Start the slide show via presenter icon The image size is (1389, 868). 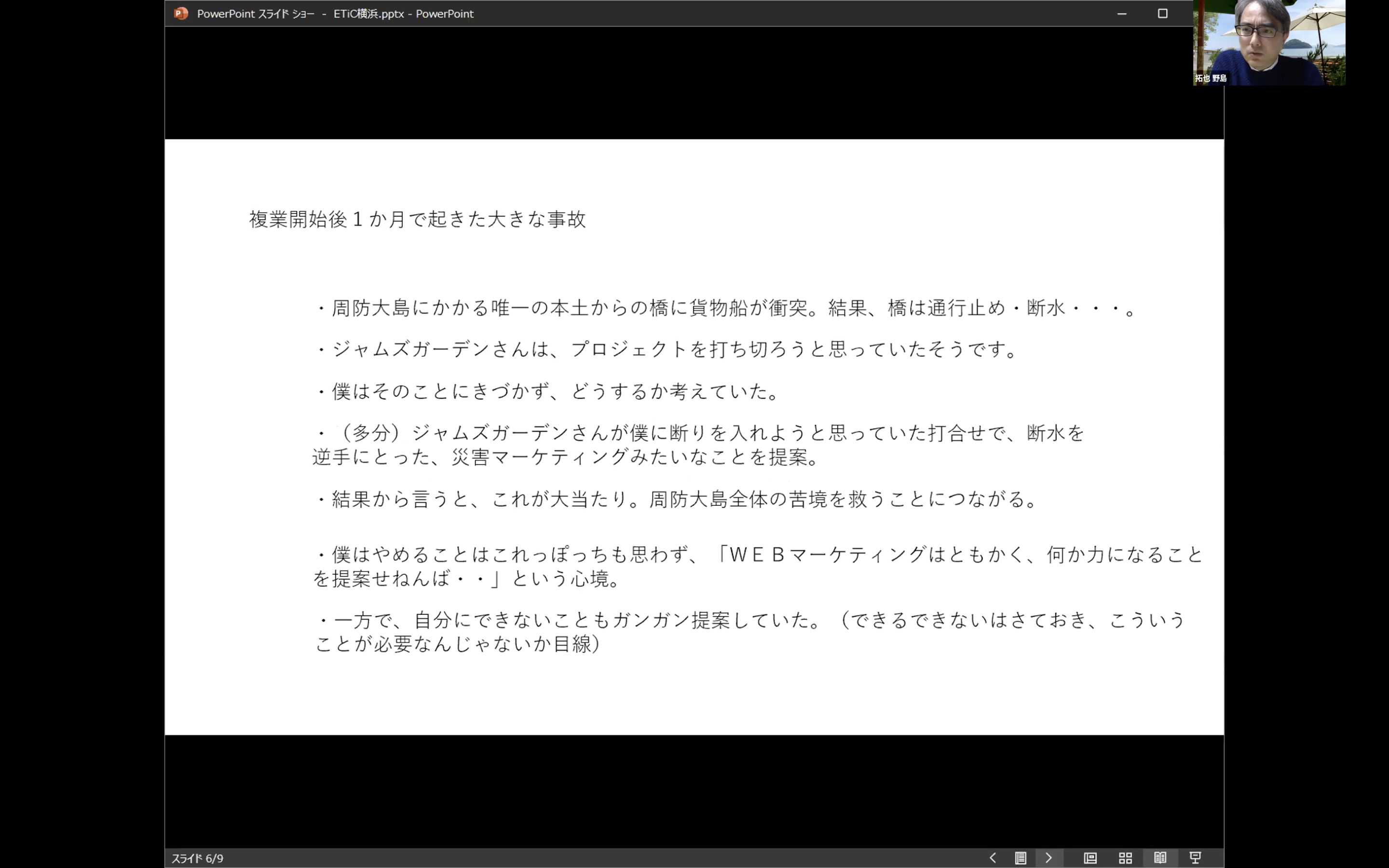(1197, 858)
